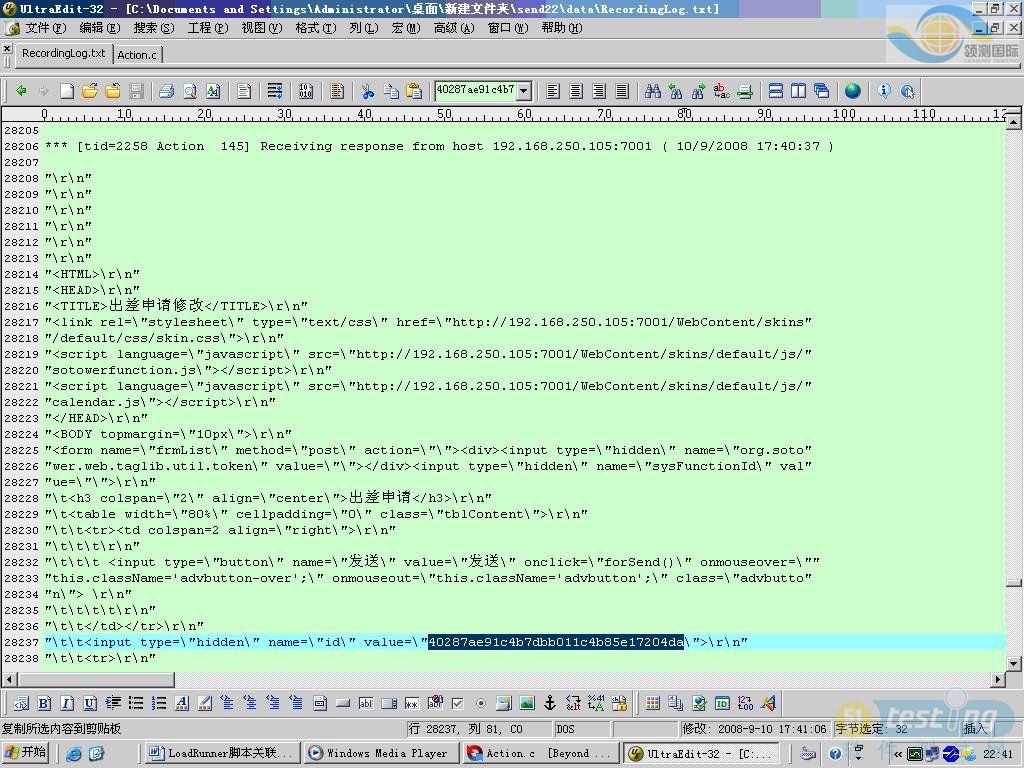Insert checkbox element from HTML toolbar
The image size is (1024, 768).
point(457,703)
